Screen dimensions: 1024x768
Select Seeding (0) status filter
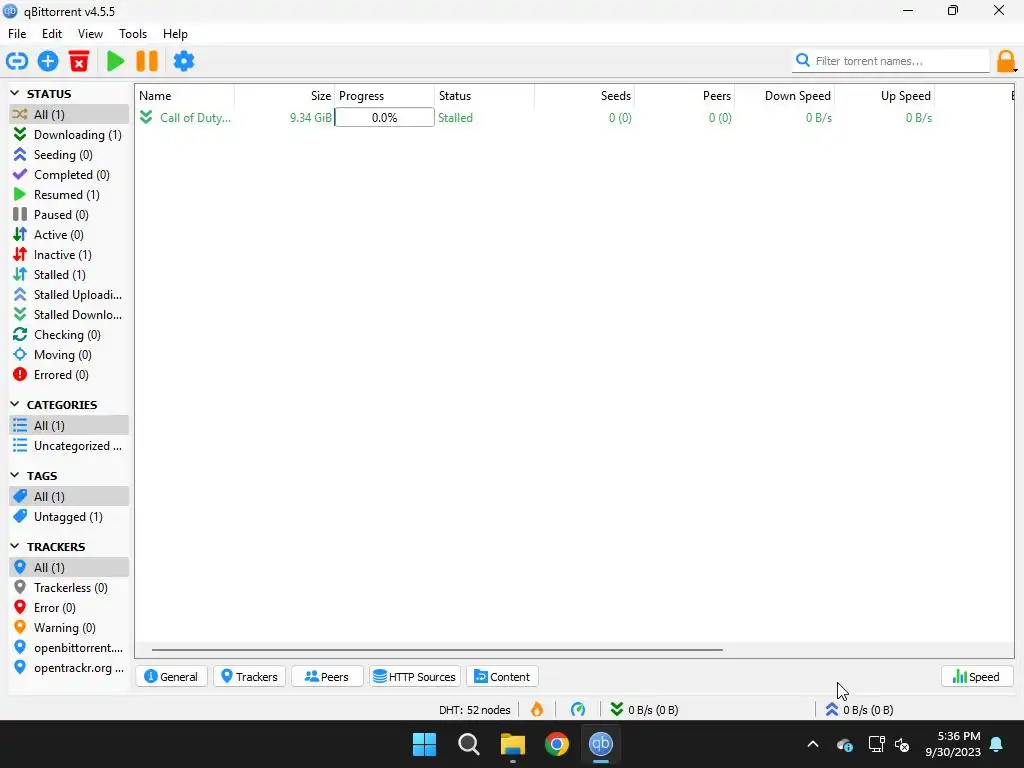(x=69, y=155)
